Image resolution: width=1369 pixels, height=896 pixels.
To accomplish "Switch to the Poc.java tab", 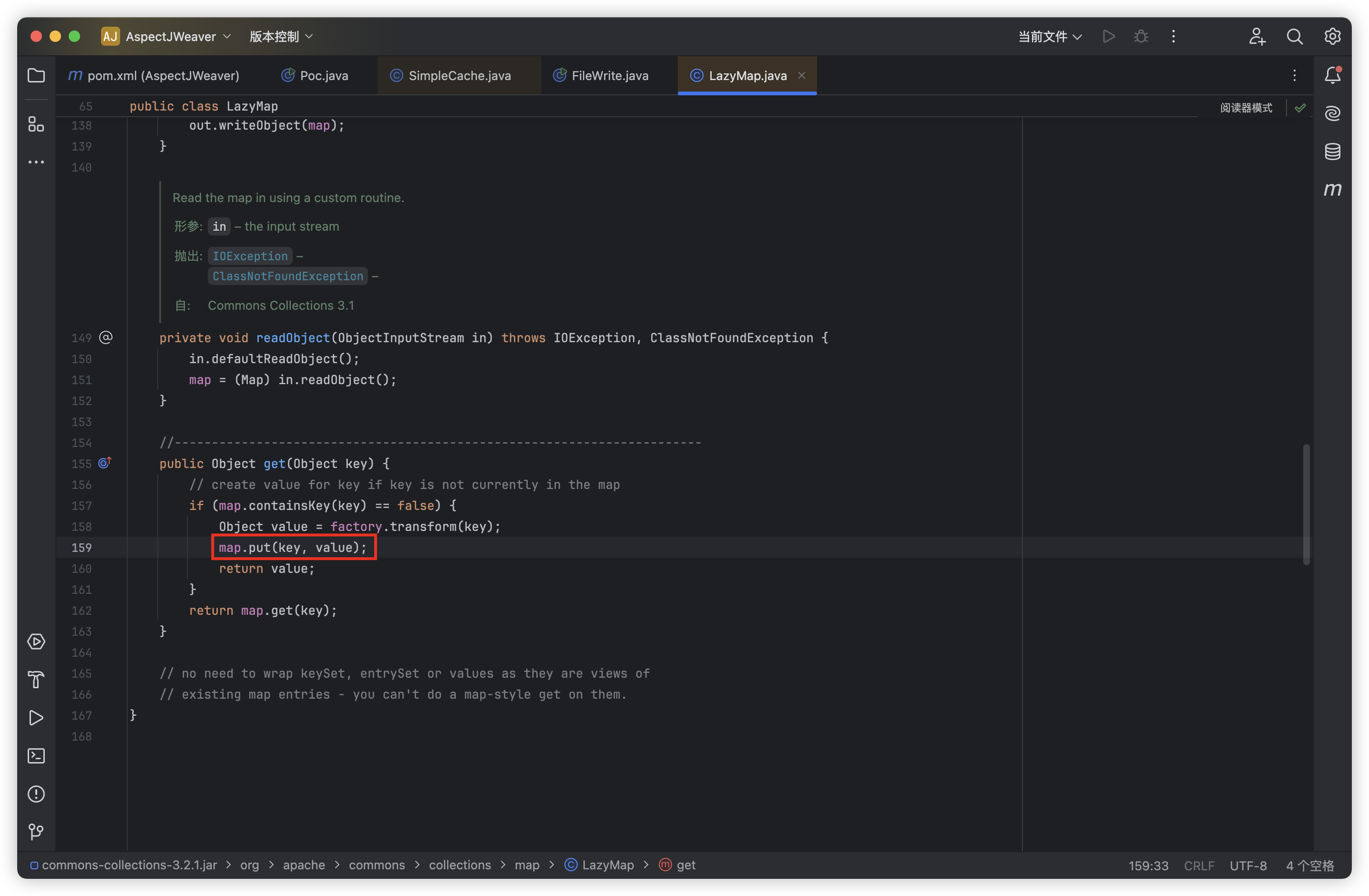I will pos(315,75).
